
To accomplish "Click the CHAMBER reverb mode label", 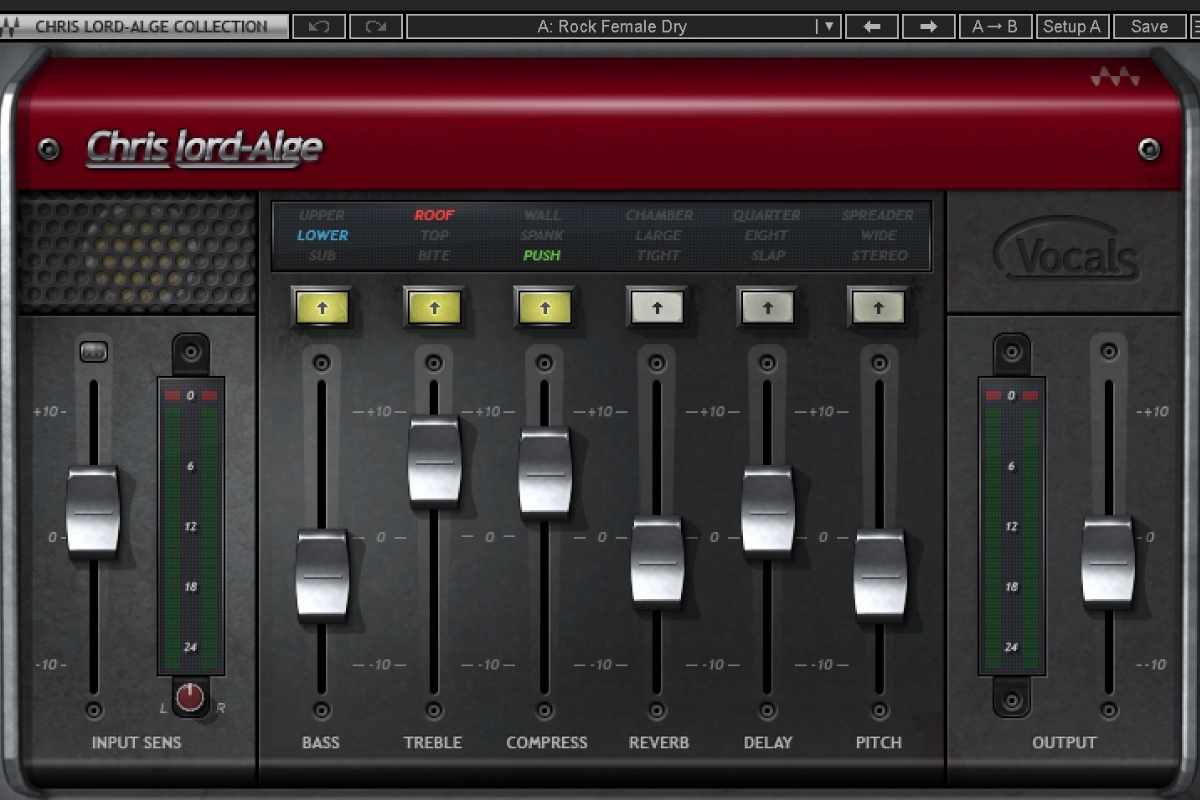I will tap(659, 215).
